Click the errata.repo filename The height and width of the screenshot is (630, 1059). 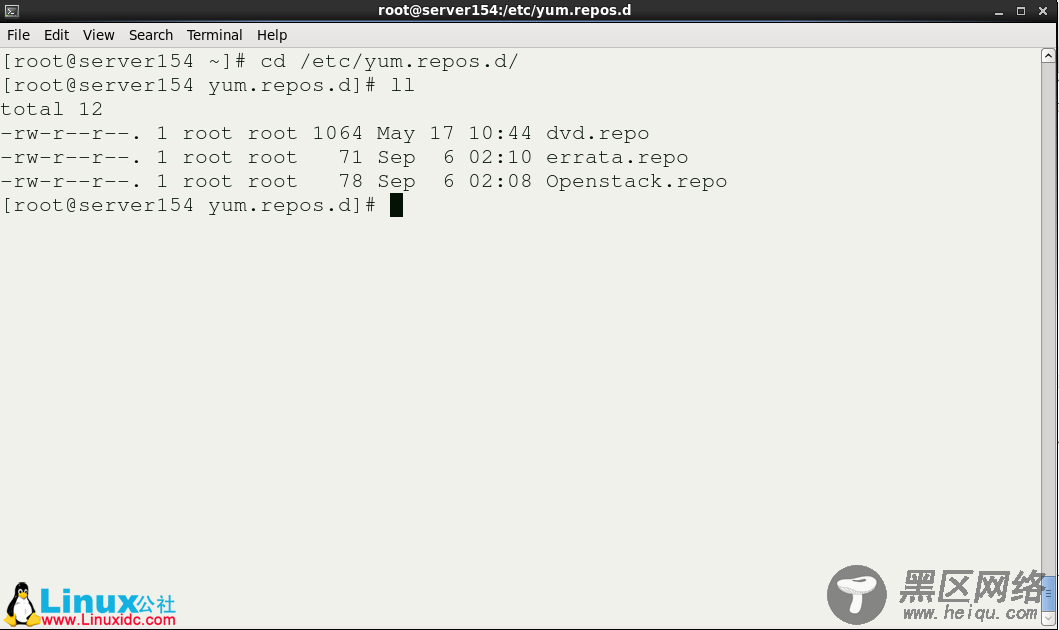(x=617, y=158)
